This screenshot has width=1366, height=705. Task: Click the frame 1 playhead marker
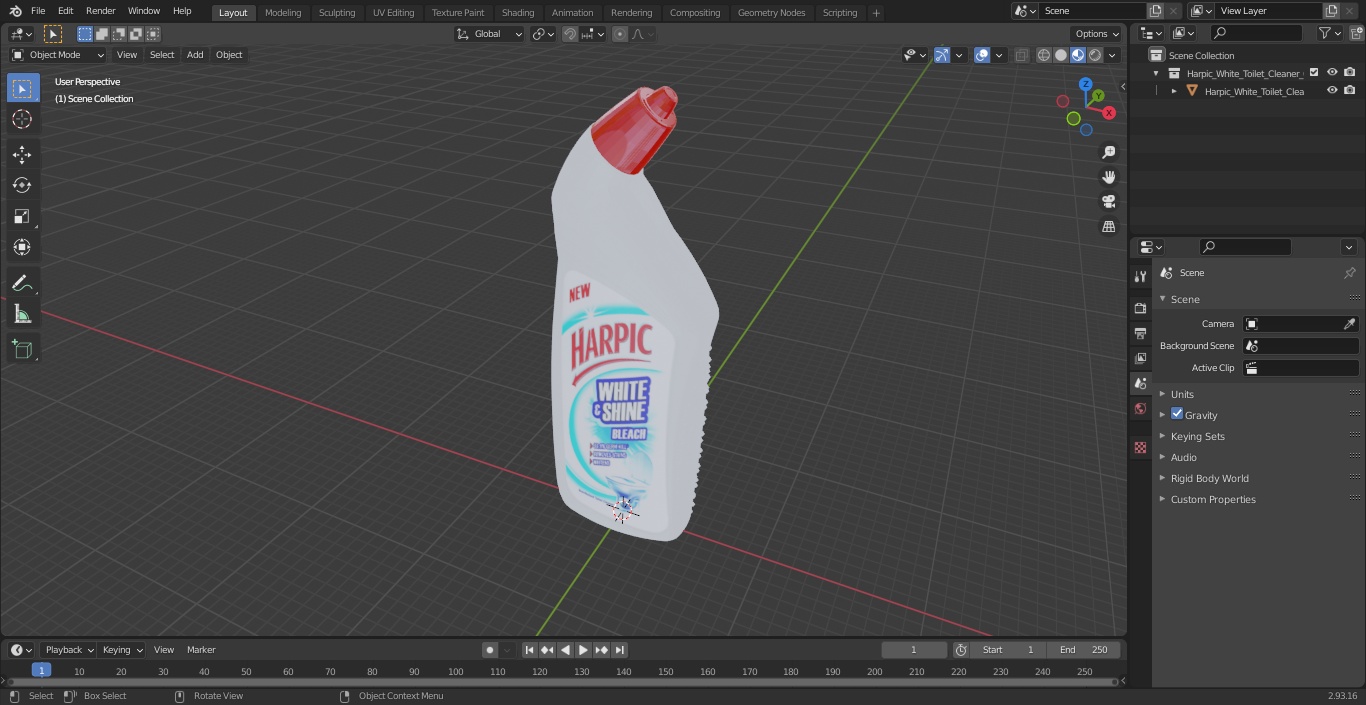(x=41, y=671)
